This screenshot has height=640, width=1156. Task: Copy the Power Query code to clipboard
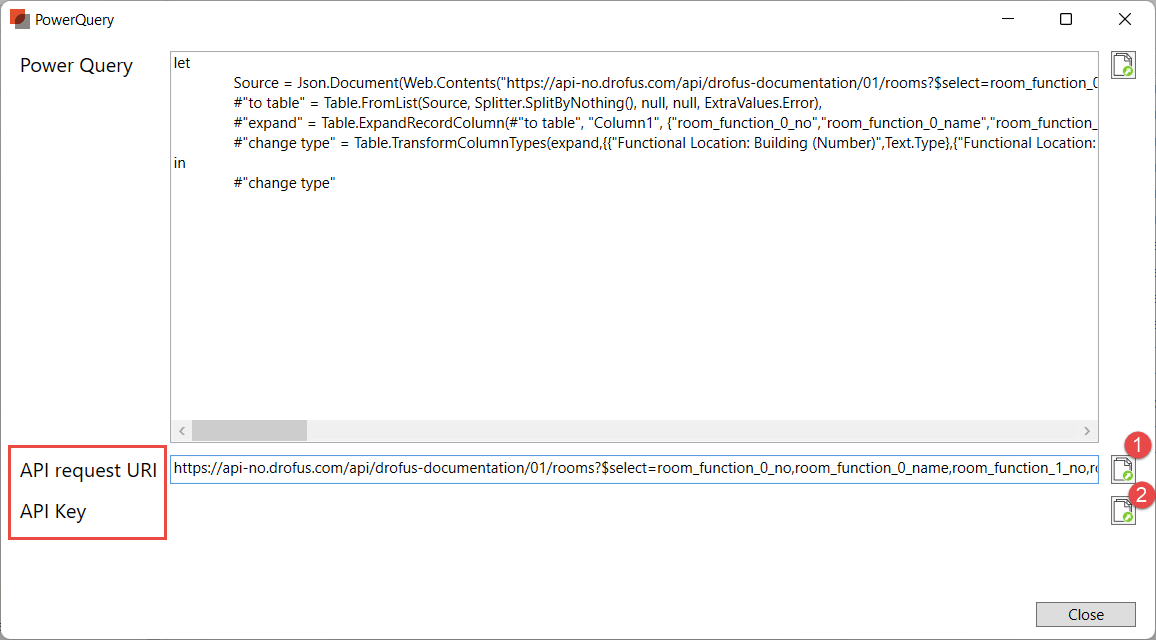(1123, 65)
